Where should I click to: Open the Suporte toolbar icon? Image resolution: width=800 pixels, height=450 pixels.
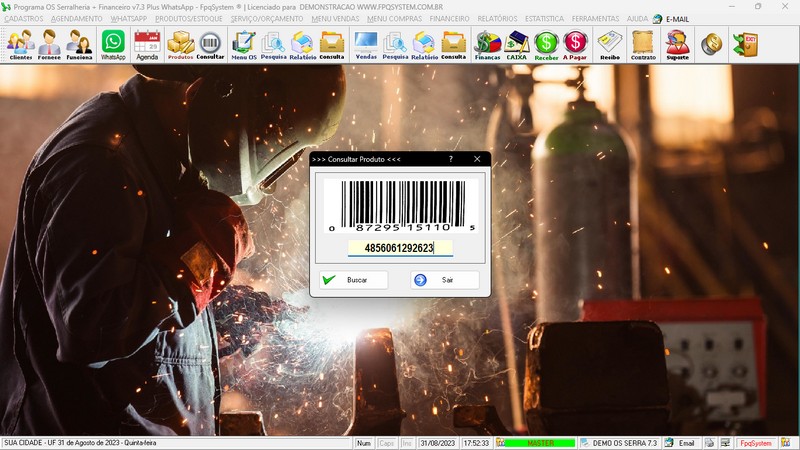677,44
